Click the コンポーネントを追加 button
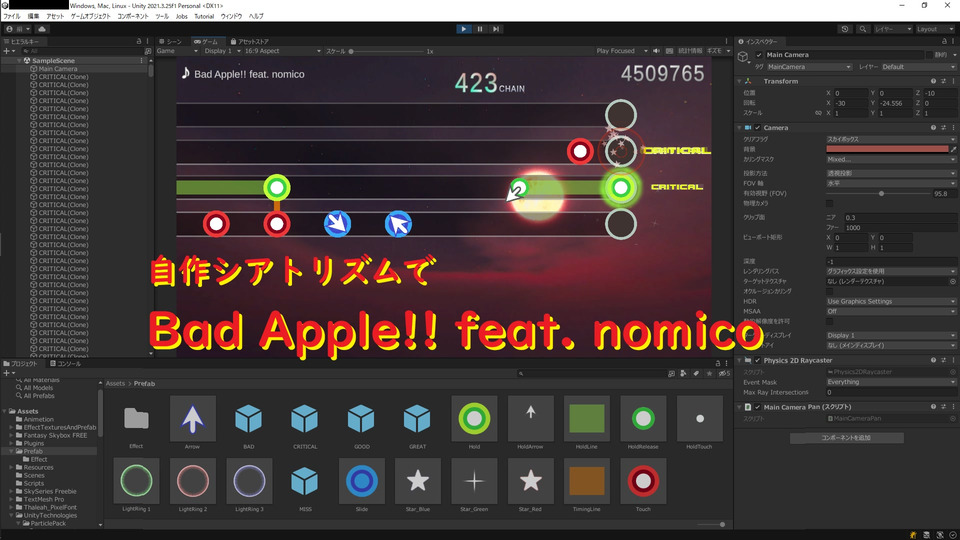This screenshot has height=540, width=960. coord(846,438)
